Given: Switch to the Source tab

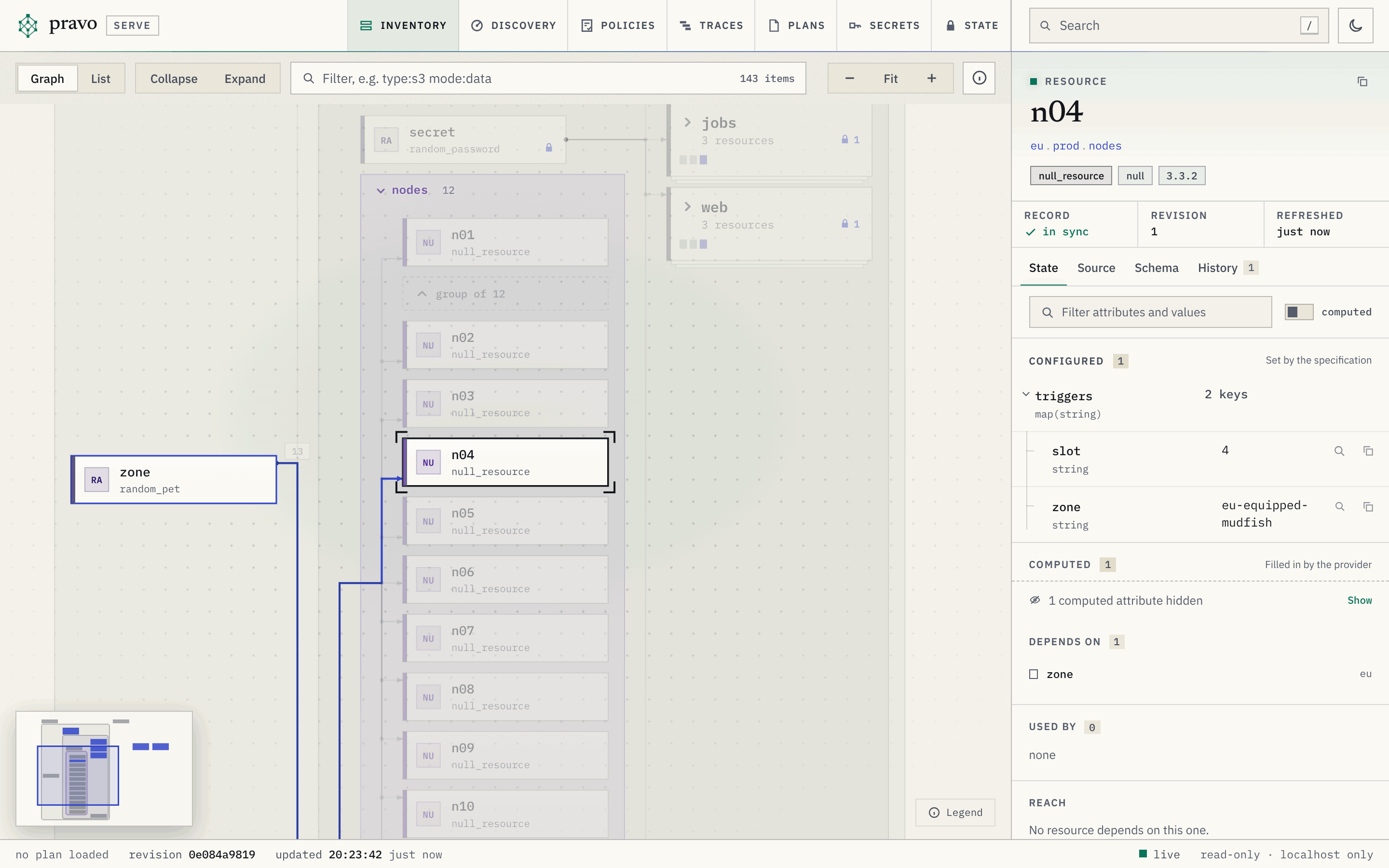Looking at the screenshot, I should tap(1096, 268).
